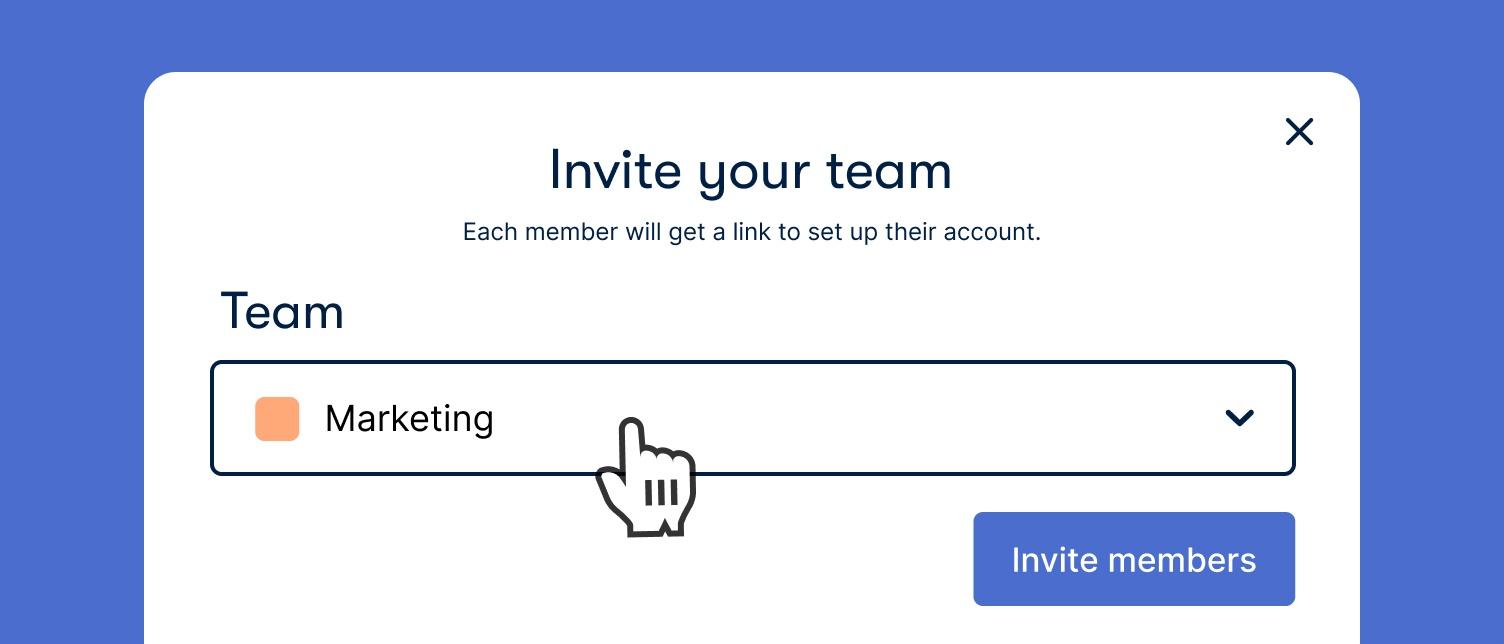Click the orange Marketing team color square
The height and width of the screenshot is (644, 1504).
tap(277, 418)
